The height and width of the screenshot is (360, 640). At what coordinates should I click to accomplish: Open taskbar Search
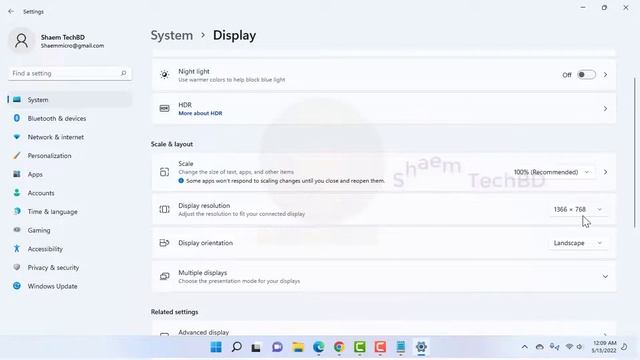[x=236, y=347]
